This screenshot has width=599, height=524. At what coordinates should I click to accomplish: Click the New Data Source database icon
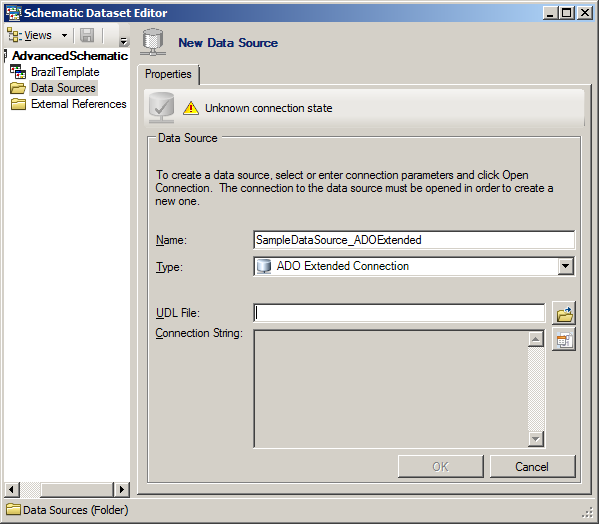click(153, 42)
